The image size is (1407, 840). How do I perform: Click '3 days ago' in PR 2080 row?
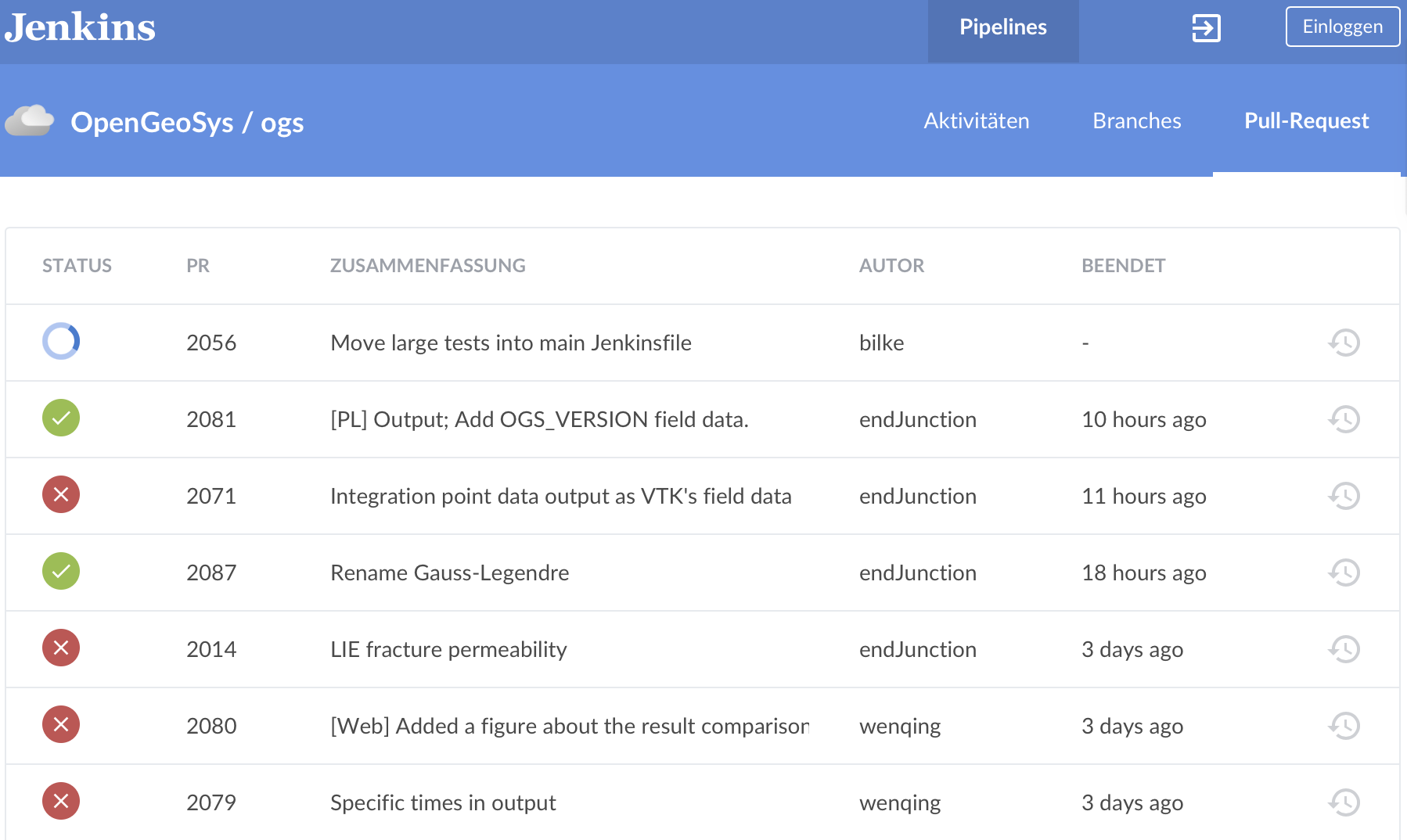click(x=1132, y=727)
